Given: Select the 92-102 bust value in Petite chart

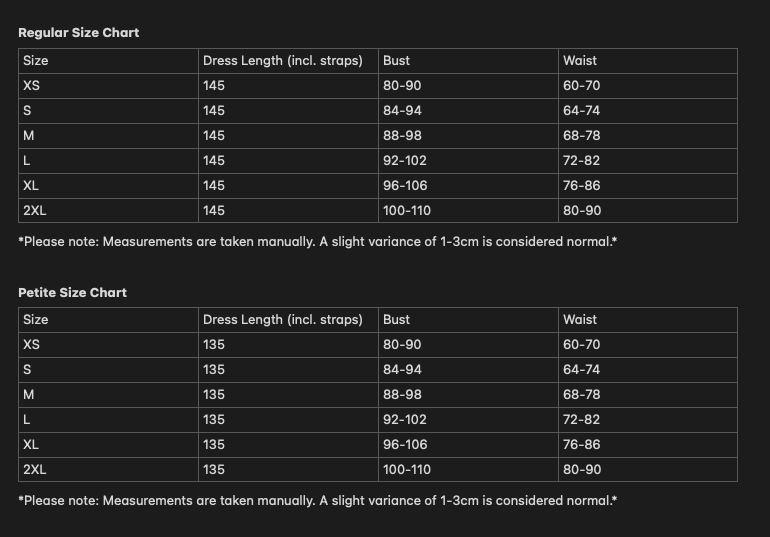Looking at the screenshot, I should [x=405, y=420].
